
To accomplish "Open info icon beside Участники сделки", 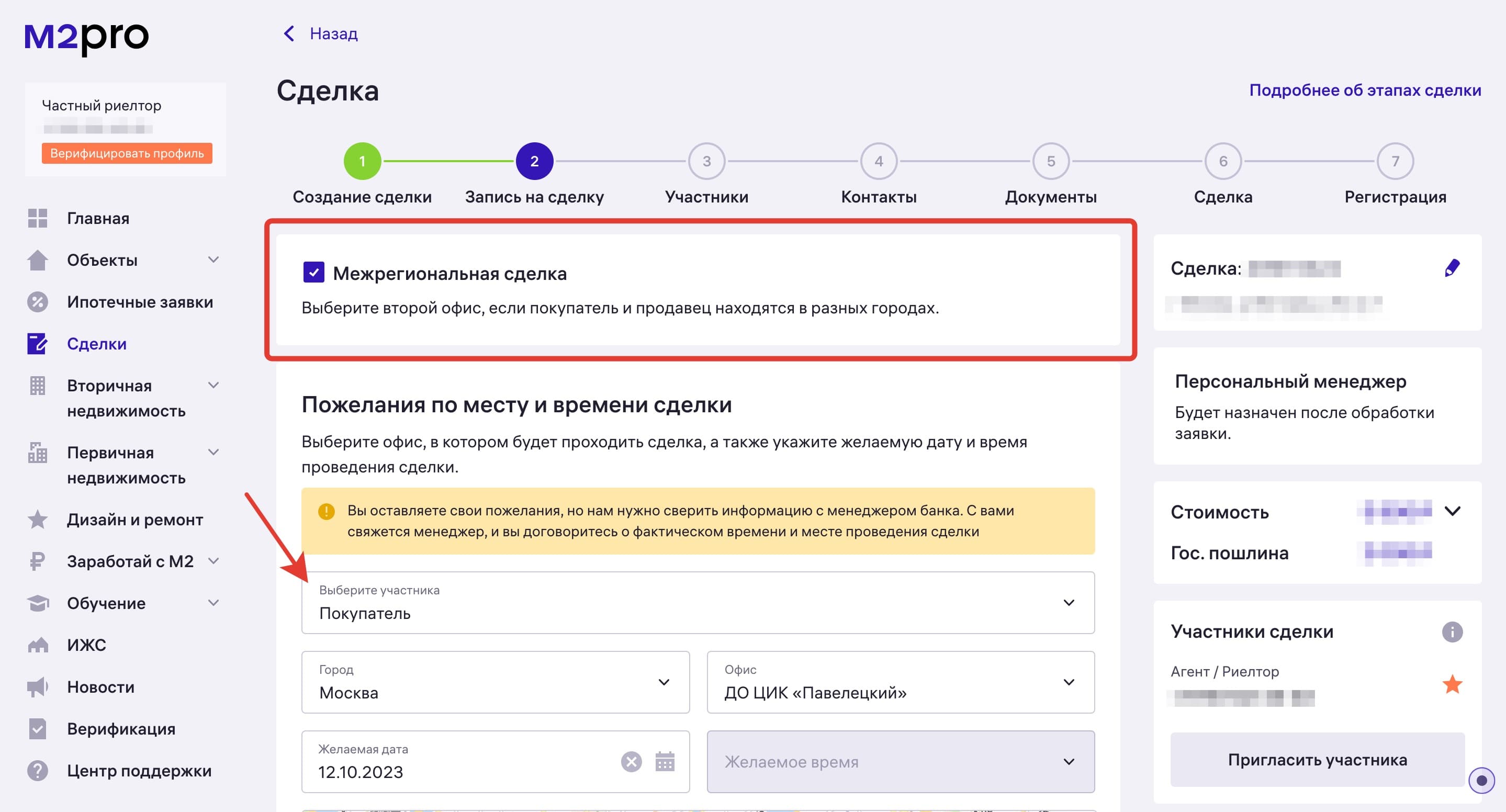I will coord(1452,632).
